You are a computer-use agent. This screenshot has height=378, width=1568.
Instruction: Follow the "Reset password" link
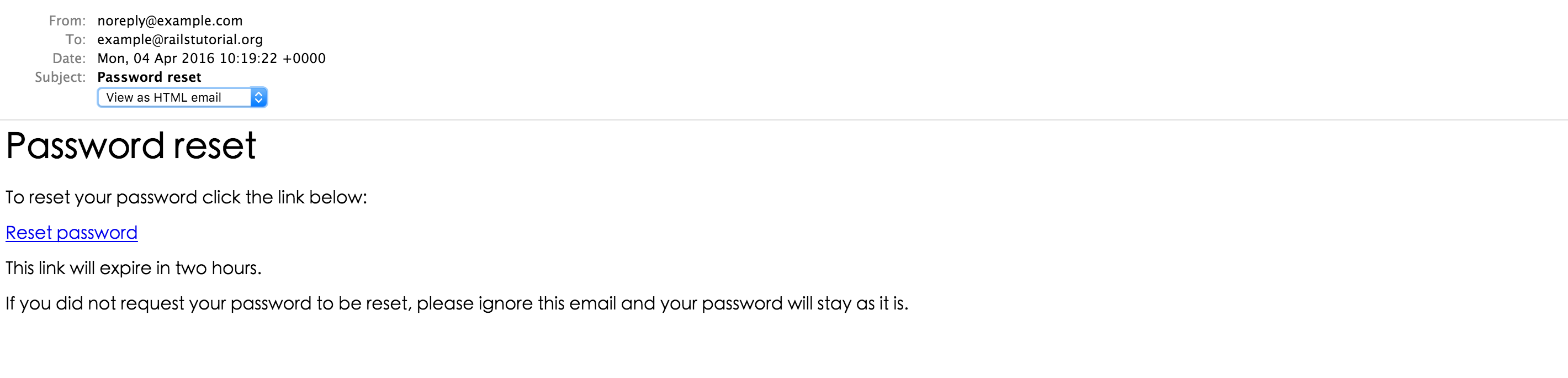click(72, 233)
